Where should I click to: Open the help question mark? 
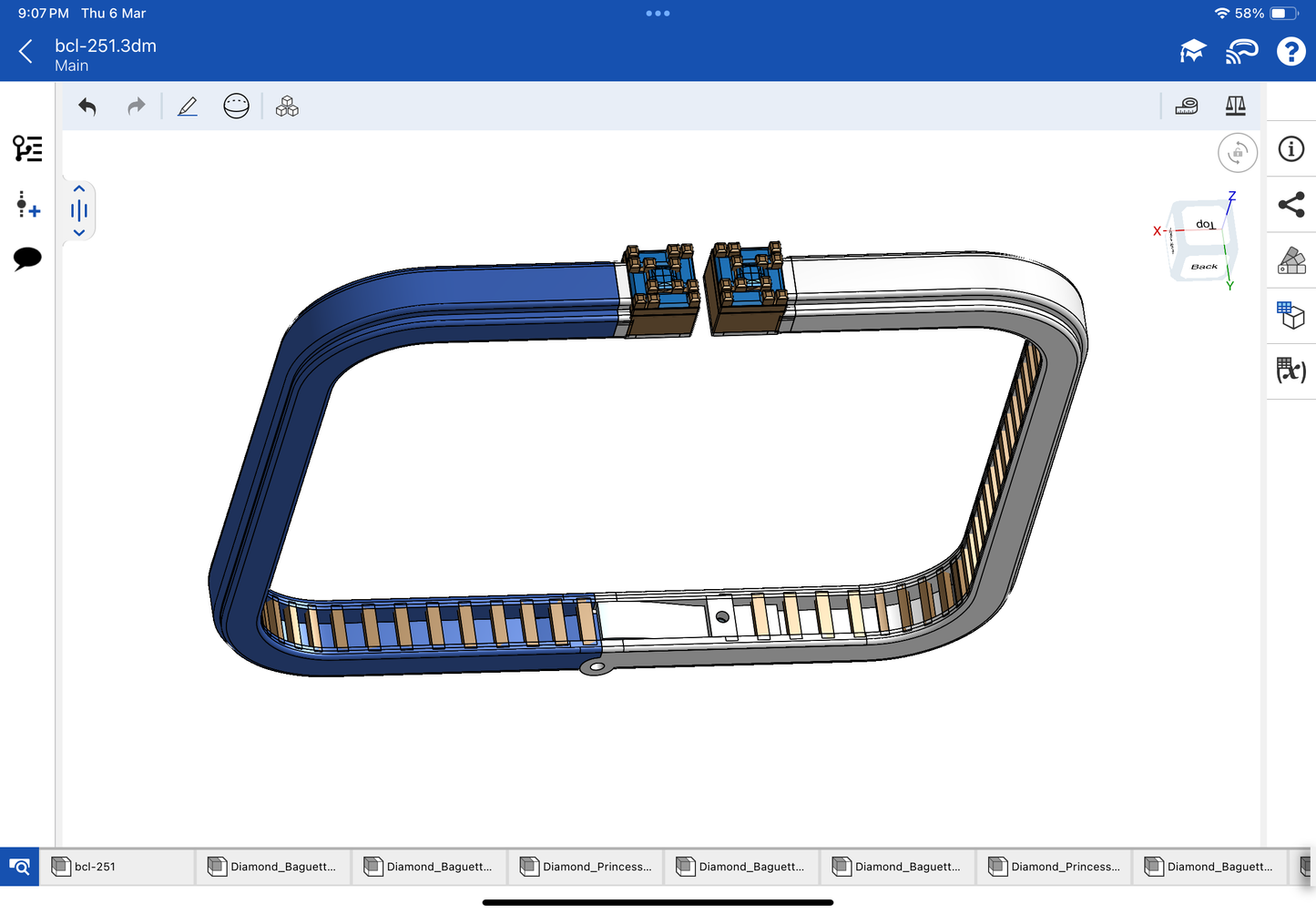click(1290, 52)
